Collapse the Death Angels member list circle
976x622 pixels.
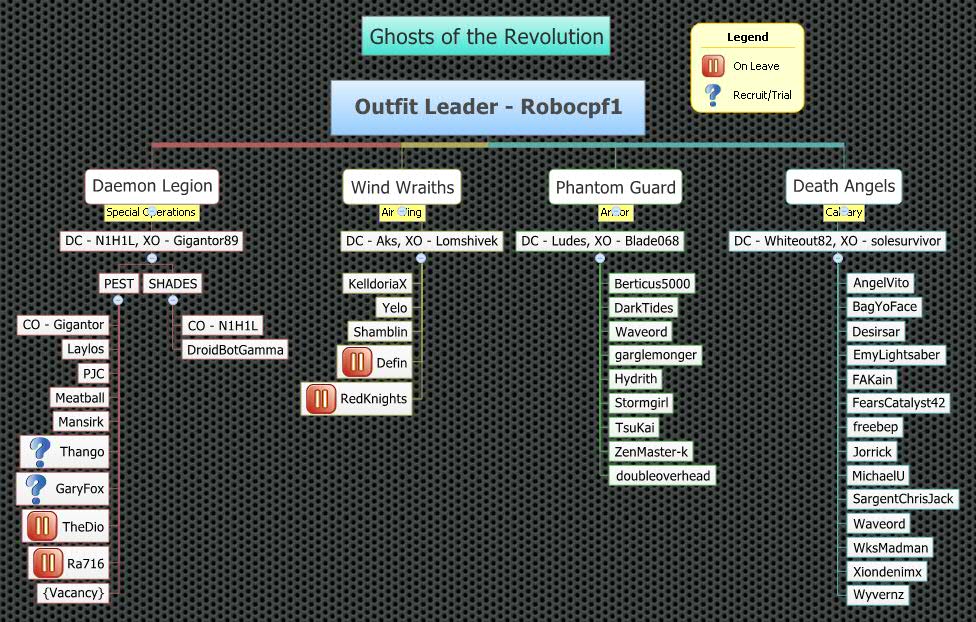click(x=836, y=257)
